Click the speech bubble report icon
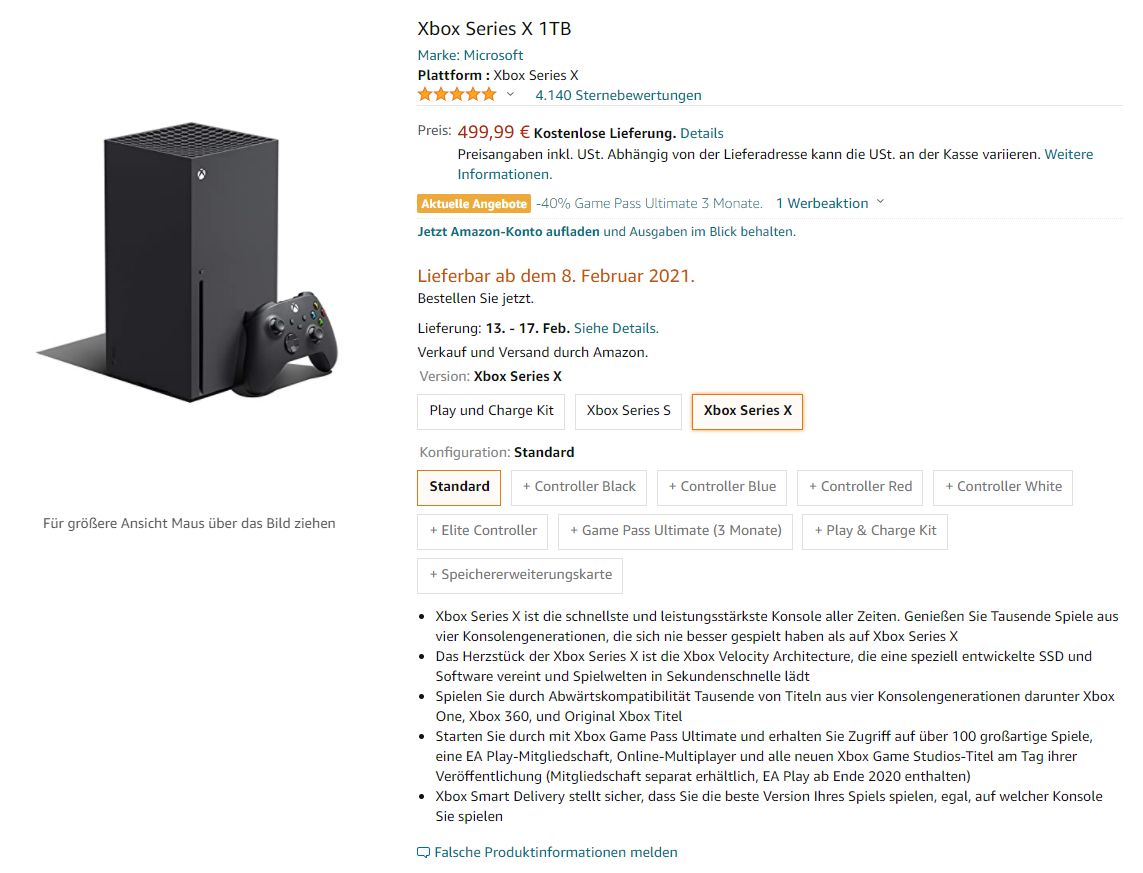The image size is (1143, 873). tap(424, 853)
